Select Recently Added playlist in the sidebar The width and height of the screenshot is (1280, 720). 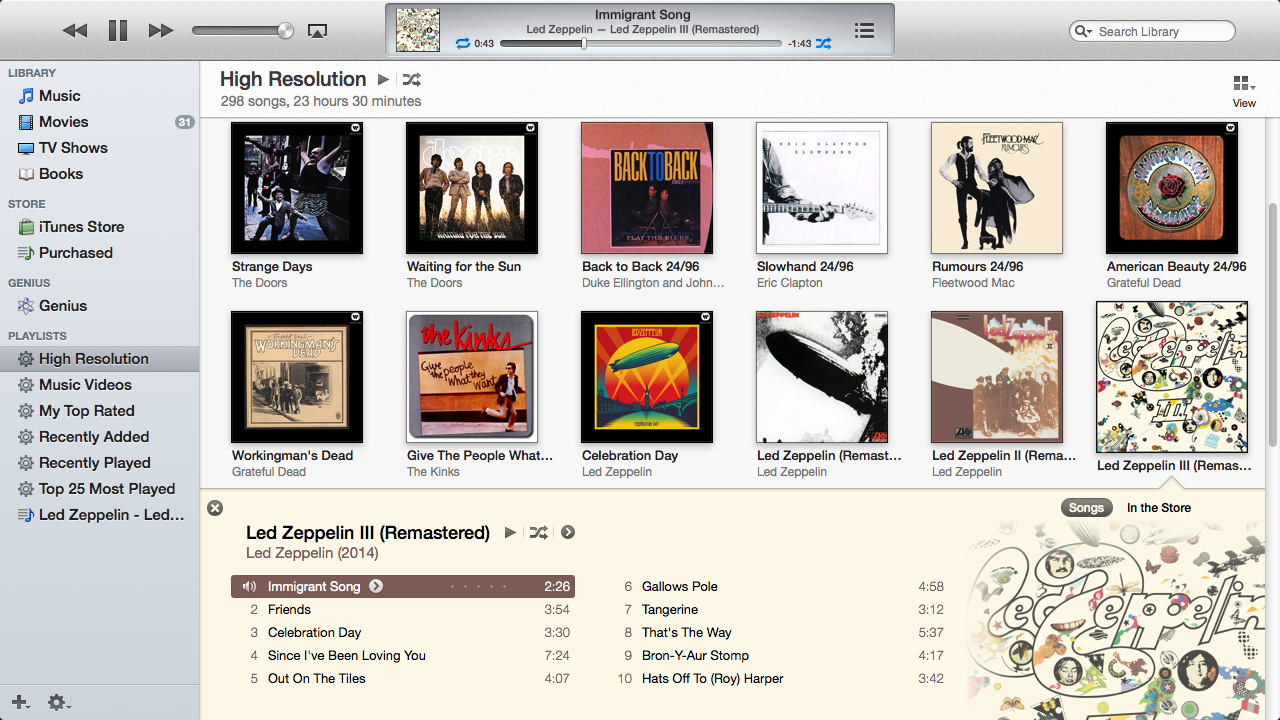tap(94, 437)
